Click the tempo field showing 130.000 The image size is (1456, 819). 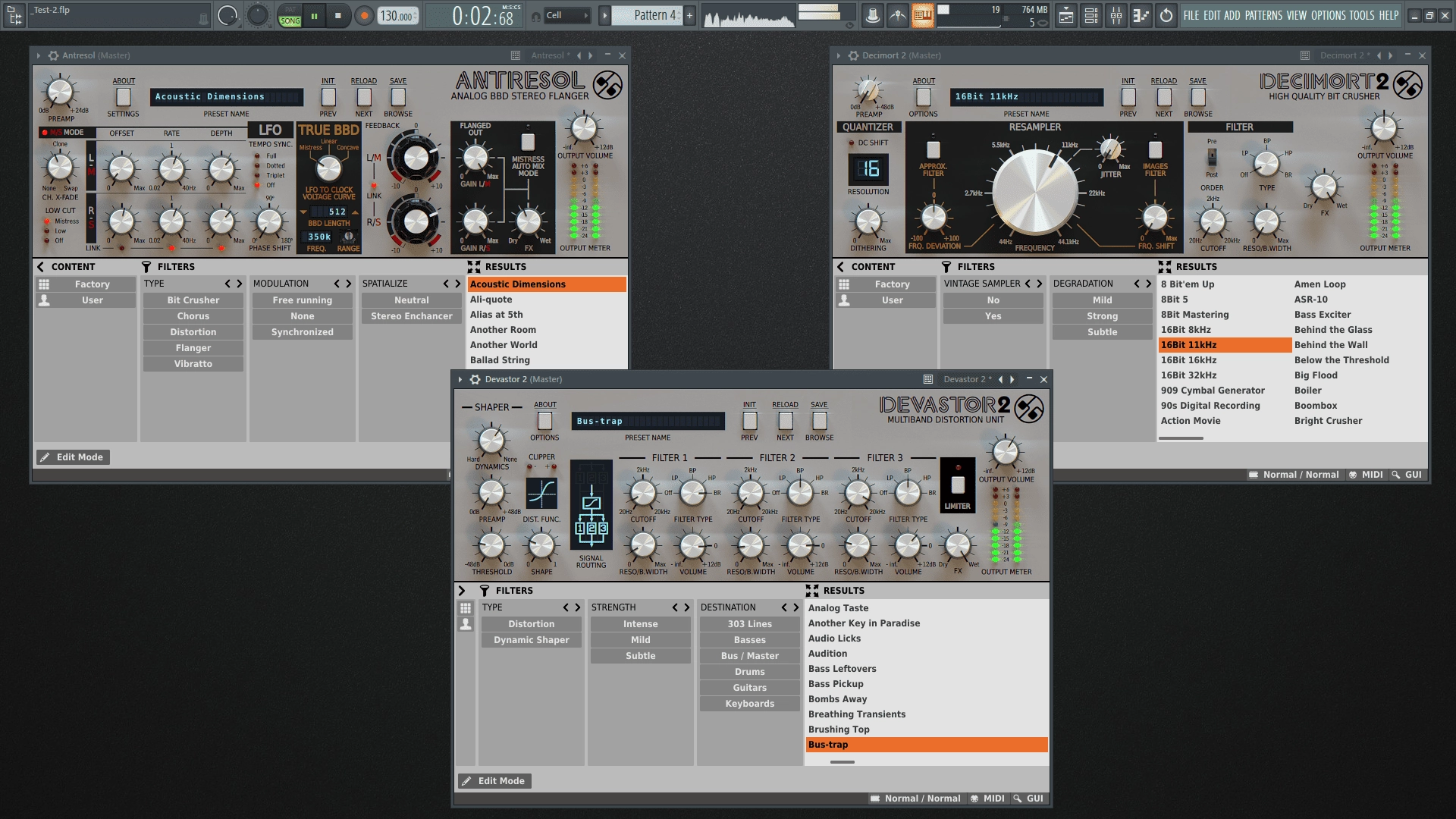pos(397,16)
